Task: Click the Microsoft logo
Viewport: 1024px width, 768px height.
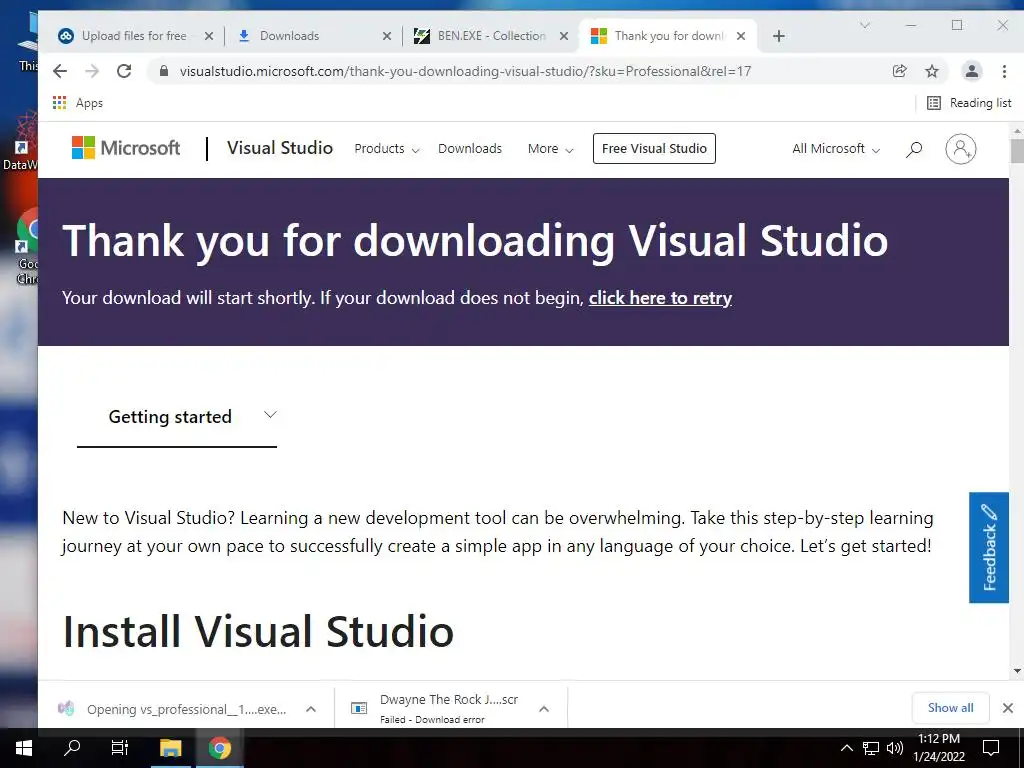Action: coord(125,148)
